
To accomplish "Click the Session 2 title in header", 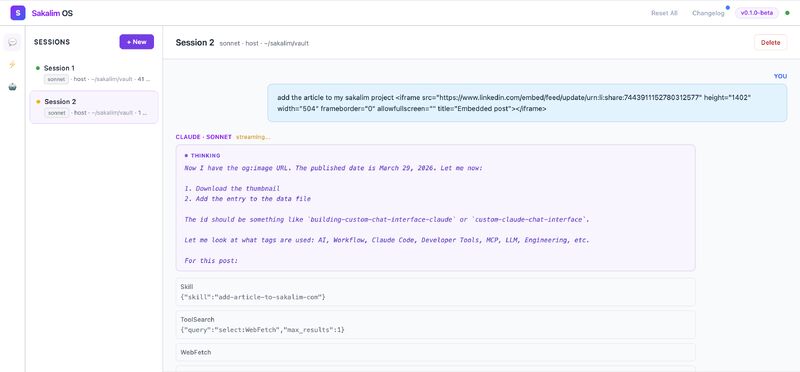I will coord(195,42).
